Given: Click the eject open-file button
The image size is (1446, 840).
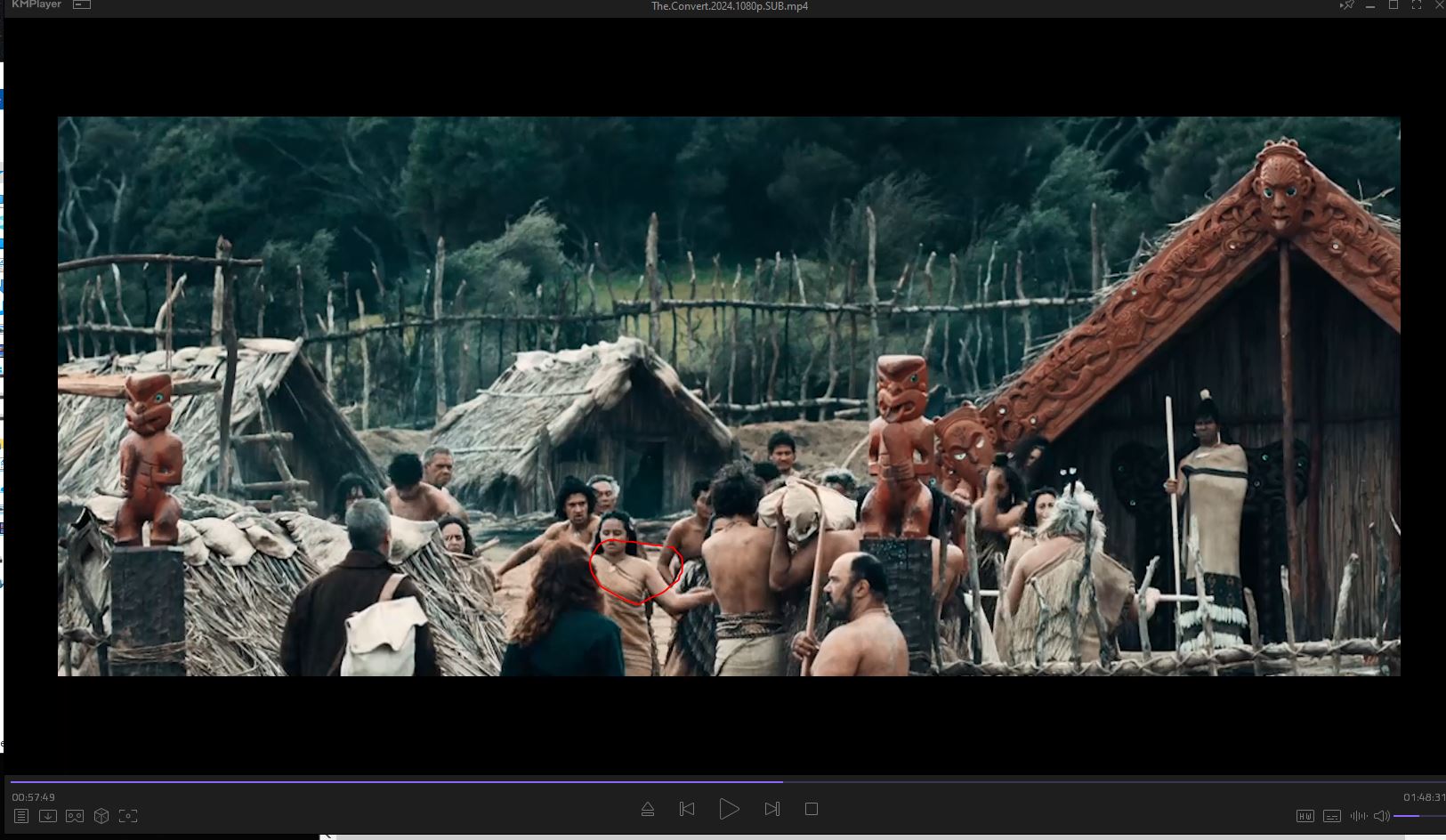Looking at the screenshot, I should pos(648,810).
